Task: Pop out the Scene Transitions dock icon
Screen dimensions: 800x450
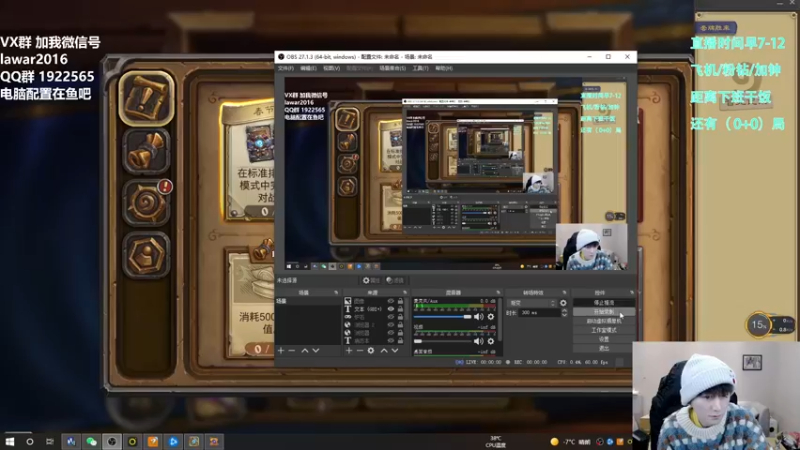Action: click(x=564, y=292)
